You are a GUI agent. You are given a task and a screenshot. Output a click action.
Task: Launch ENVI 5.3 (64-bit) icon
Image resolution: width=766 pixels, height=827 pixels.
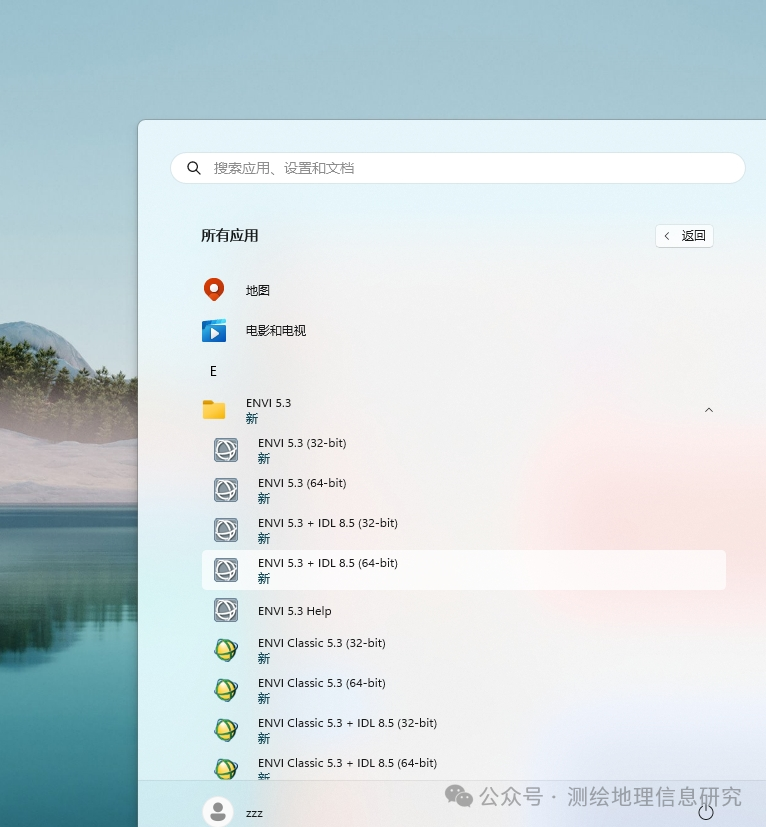(x=226, y=490)
